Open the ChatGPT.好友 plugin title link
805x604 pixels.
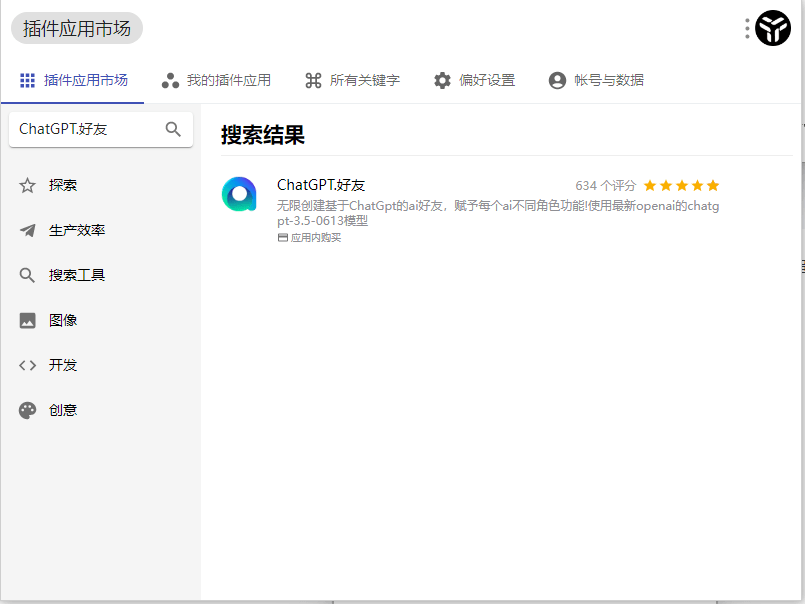pyautogui.click(x=322, y=185)
